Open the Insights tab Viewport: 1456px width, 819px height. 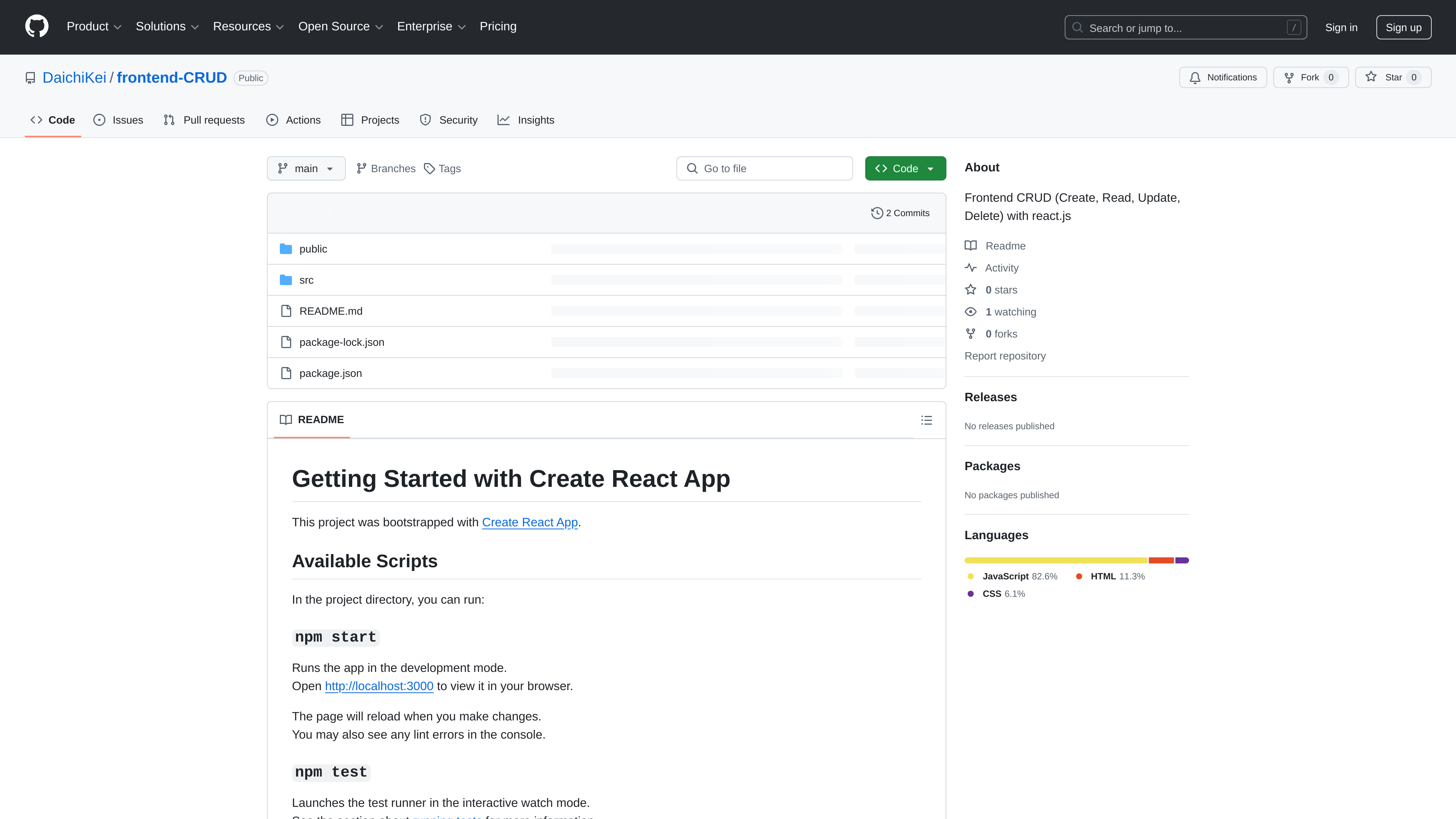coord(526,120)
